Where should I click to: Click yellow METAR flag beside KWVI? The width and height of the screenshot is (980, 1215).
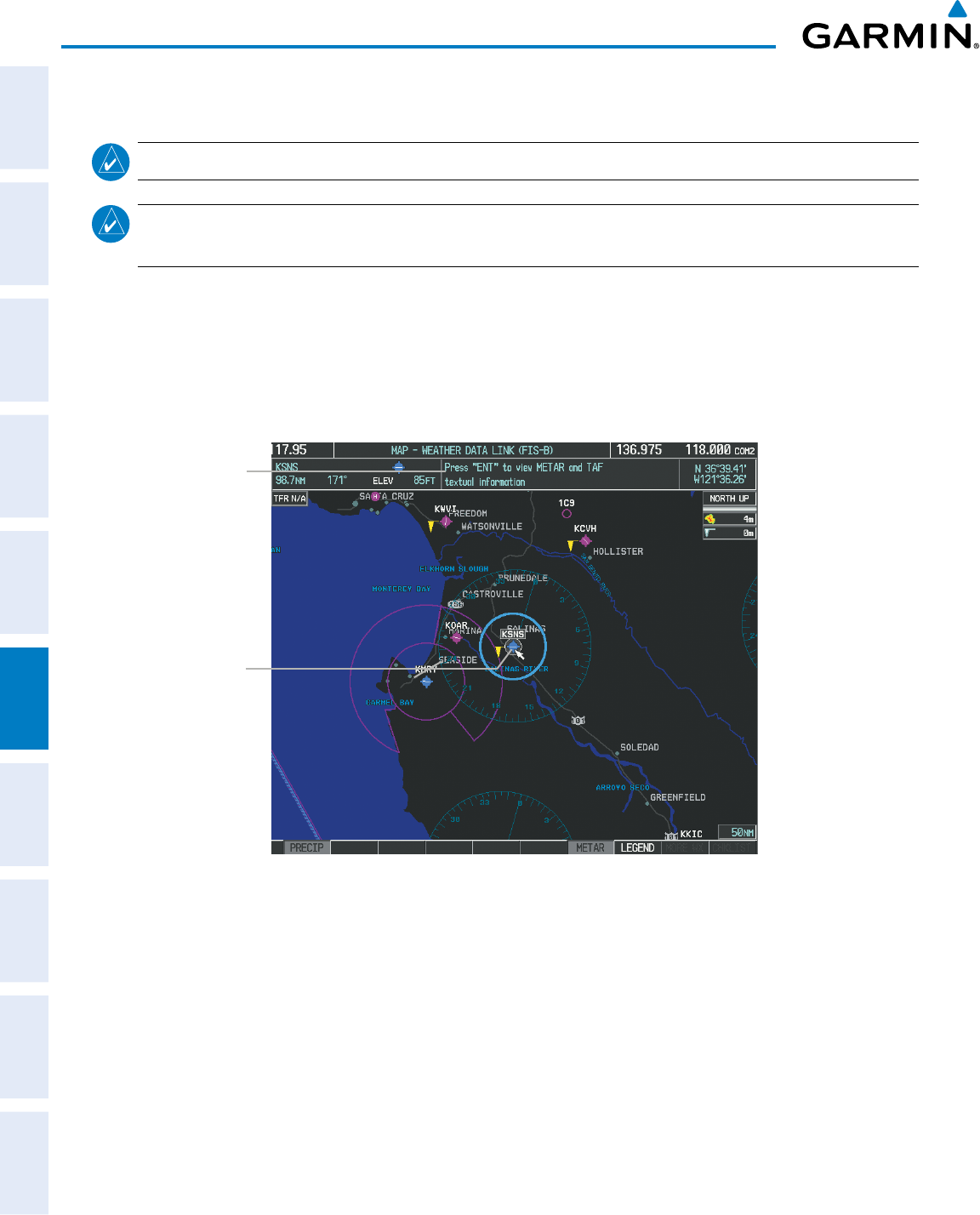pyautogui.click(x=431, y=527)
